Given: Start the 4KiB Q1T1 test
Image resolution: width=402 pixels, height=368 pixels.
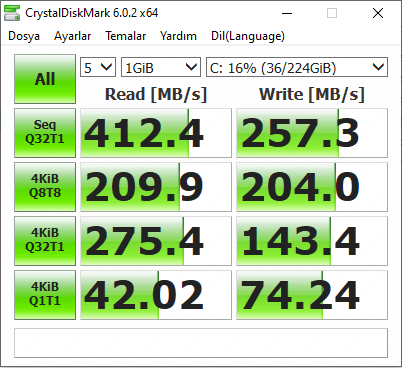Looking at the screenshot, I should 45,295.
